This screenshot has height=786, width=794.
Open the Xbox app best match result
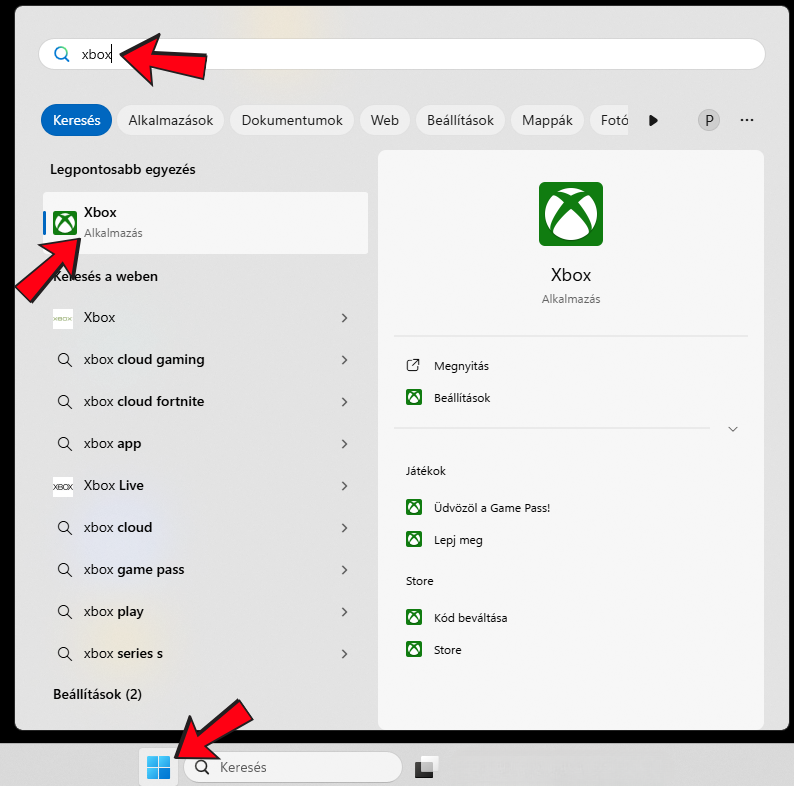click(205, 223)
